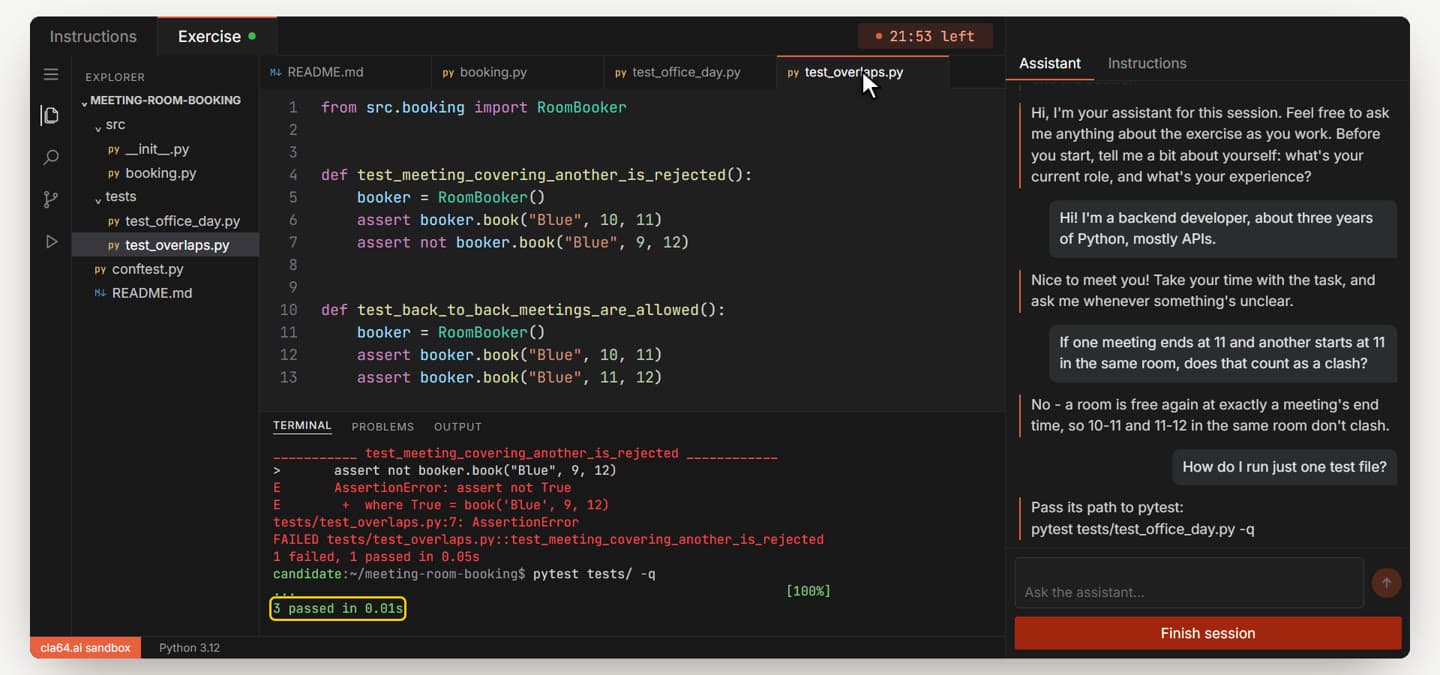Switch to README.md editor tab

(345, 72)
